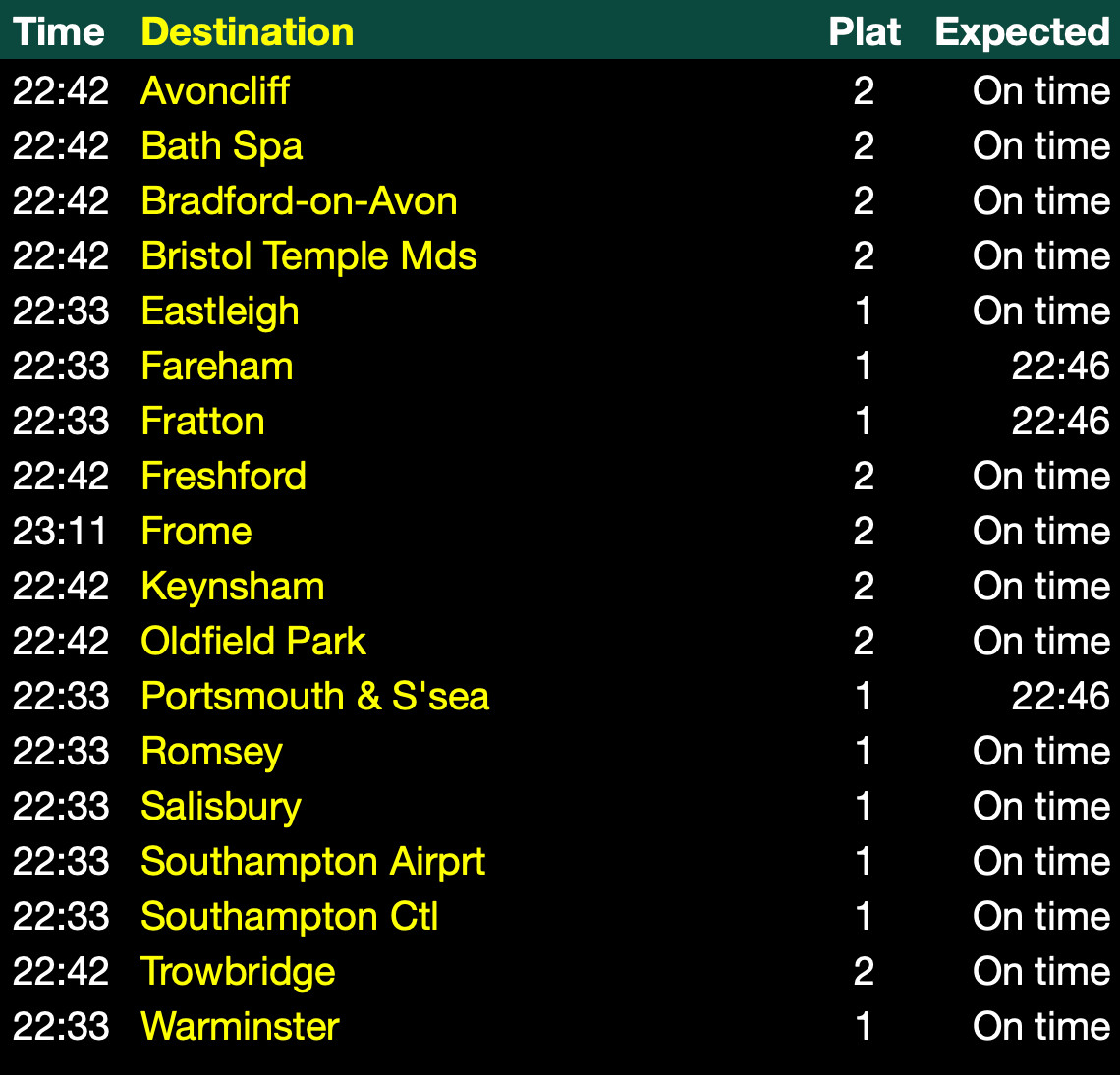Open the Bath Spa departure row
Image resolution: width=1120 pixels, height=1075 pixels.
(222, 146)
